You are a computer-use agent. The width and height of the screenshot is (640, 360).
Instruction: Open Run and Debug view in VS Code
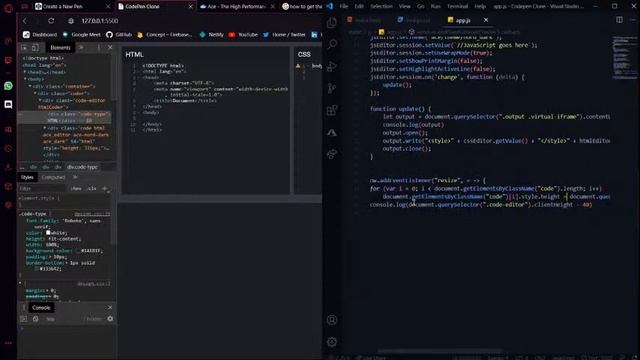pos(332,66)
